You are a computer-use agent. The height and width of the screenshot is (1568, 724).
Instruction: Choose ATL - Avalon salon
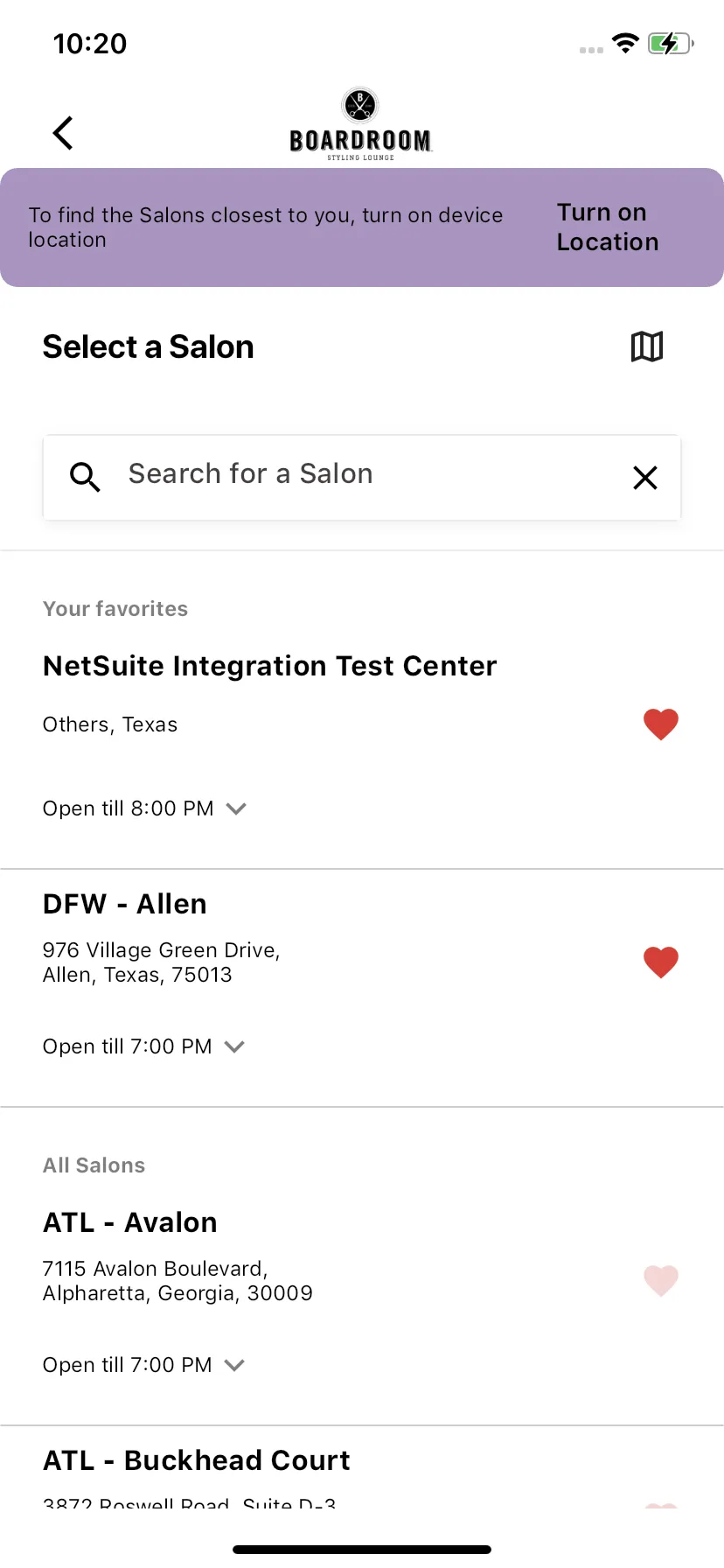(130, 1222)
